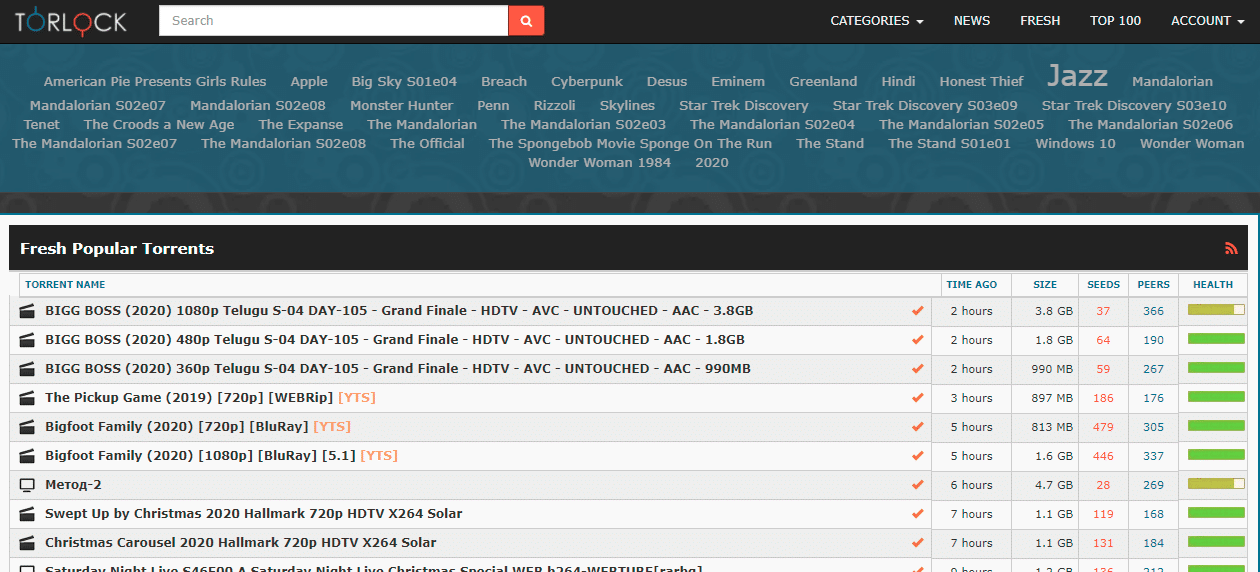Screen dimensions: 1260x572
Task: Open BIGG BOSS 1080p Telugu Grand Finale torrent
Action: coord(399,311)
